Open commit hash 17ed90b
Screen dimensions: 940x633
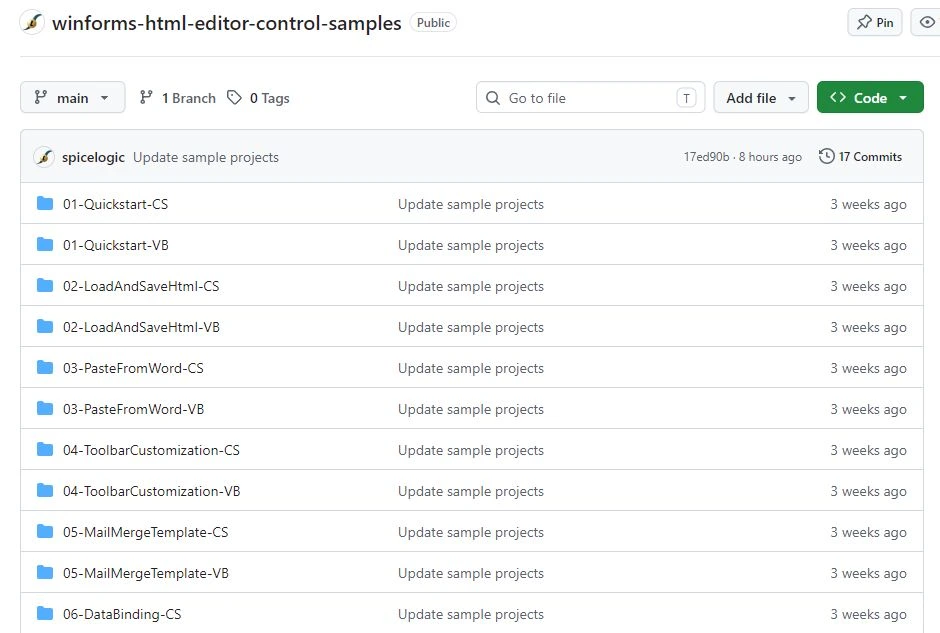pyautogui.click(x=706, y=156)
